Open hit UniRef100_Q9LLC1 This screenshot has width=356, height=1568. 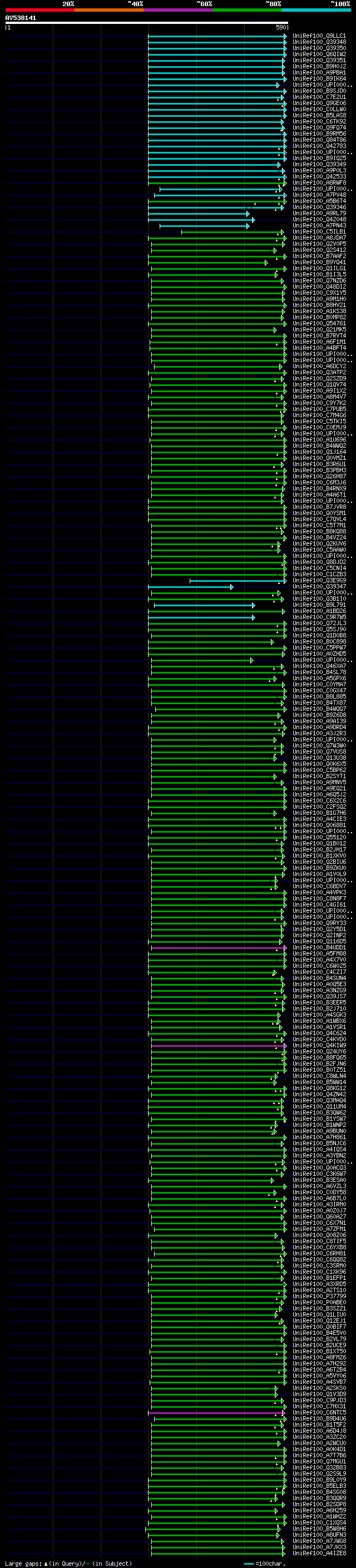click(319, 36)
